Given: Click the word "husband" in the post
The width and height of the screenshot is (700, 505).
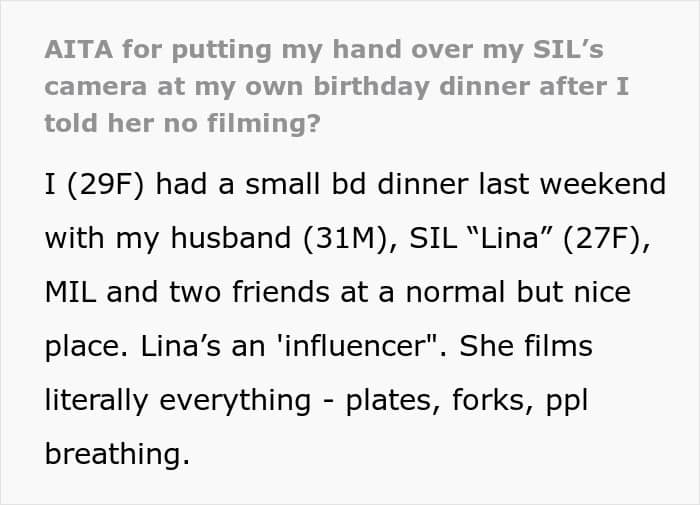Looking at the screenshot, I should pos(201,241).
